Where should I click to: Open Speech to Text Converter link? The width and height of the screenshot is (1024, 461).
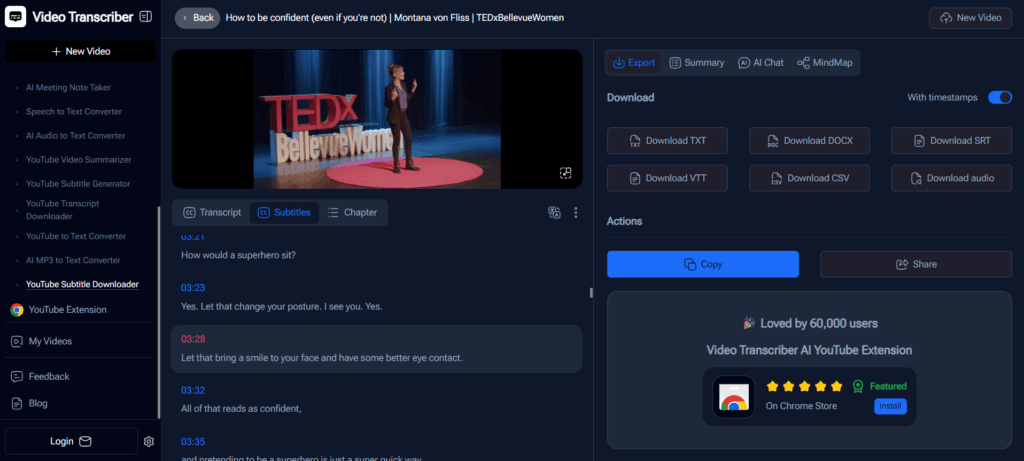pyautogui.click(x=74, y=112)
